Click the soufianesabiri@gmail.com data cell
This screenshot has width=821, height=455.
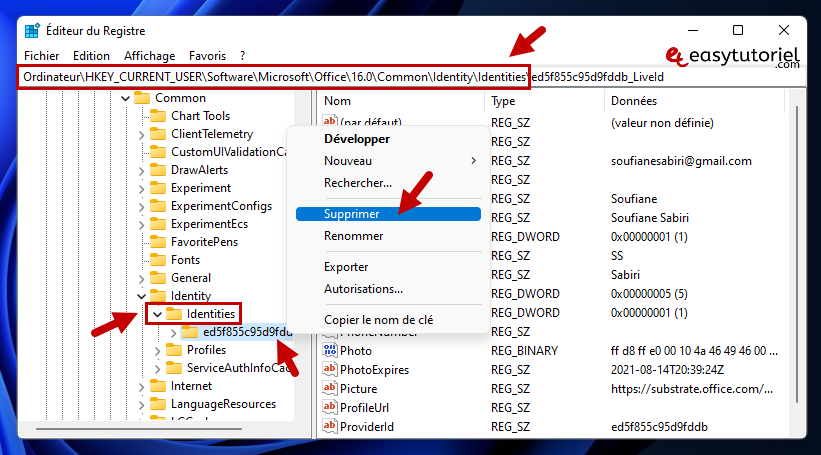click(681, 161)
